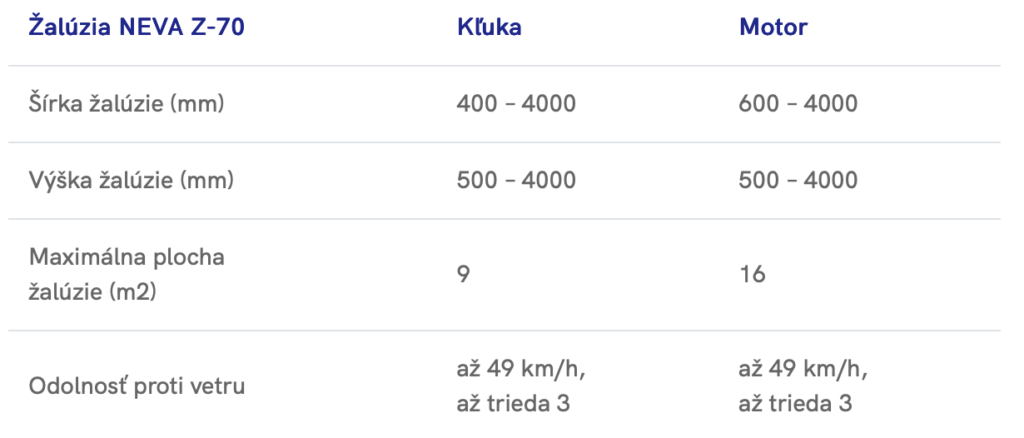
Task: Click "až 49 km/h" in the Kľuka column
Action: pos(521,369)
